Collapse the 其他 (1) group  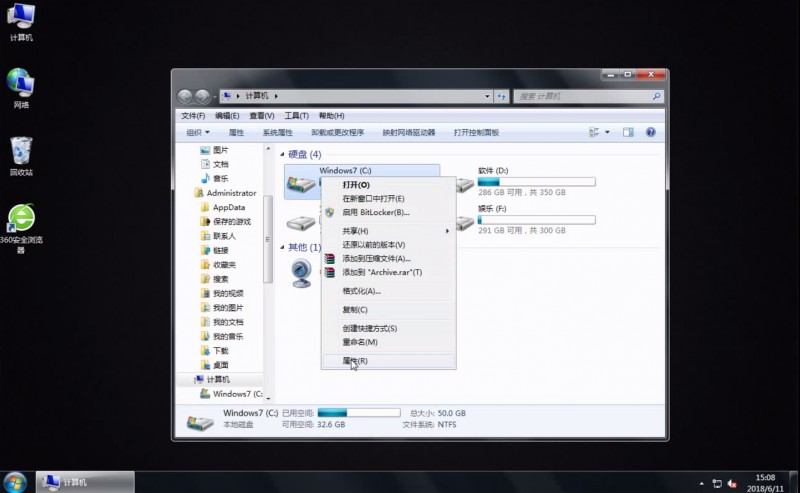click(x=282, y=247)
